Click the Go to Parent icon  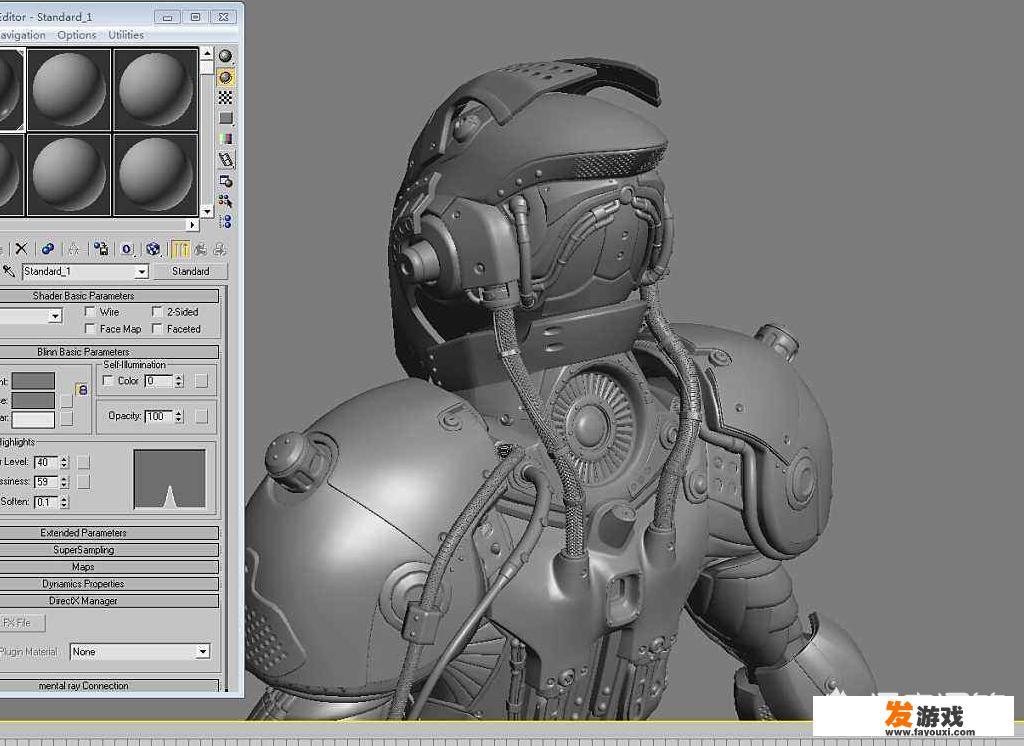201,249
